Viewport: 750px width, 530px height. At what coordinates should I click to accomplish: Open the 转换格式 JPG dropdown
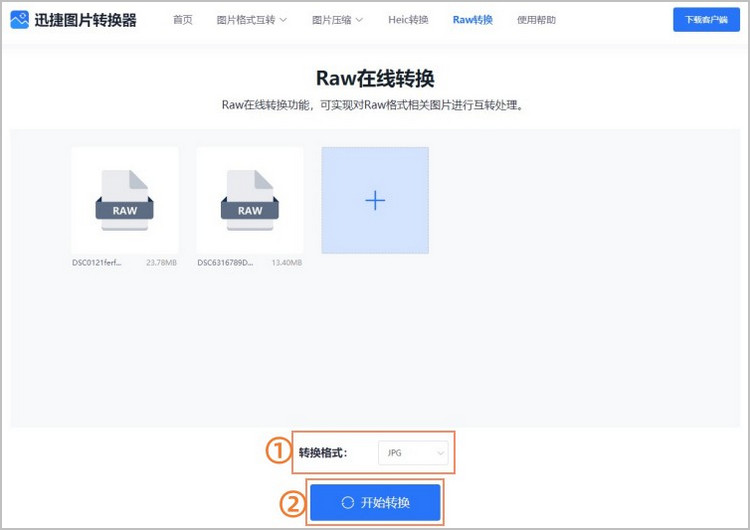click(413, 453)
